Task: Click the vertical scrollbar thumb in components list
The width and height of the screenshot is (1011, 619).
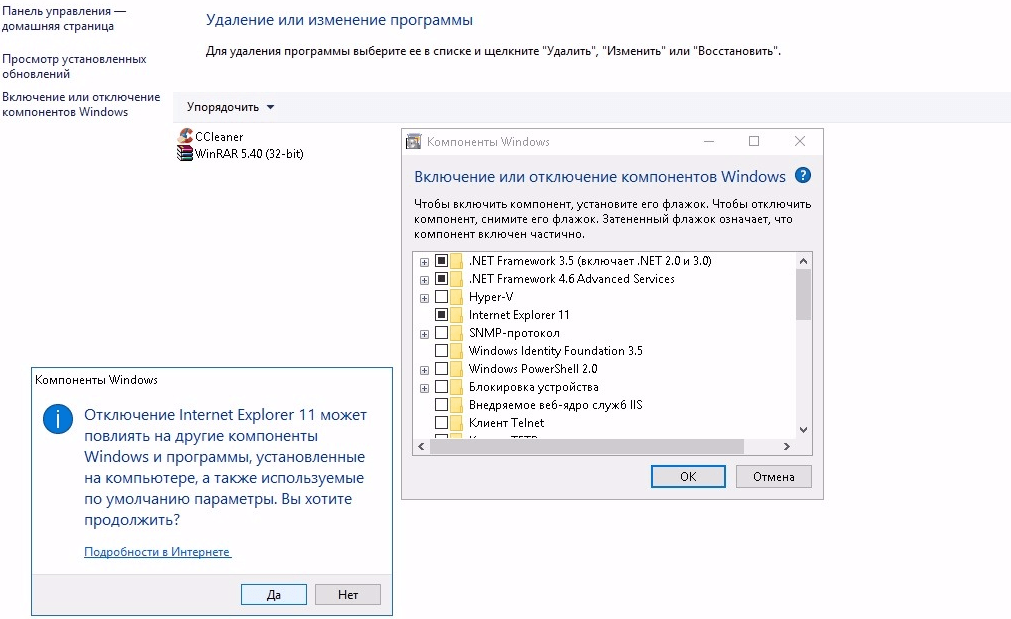Action: (x=803, y=295)
